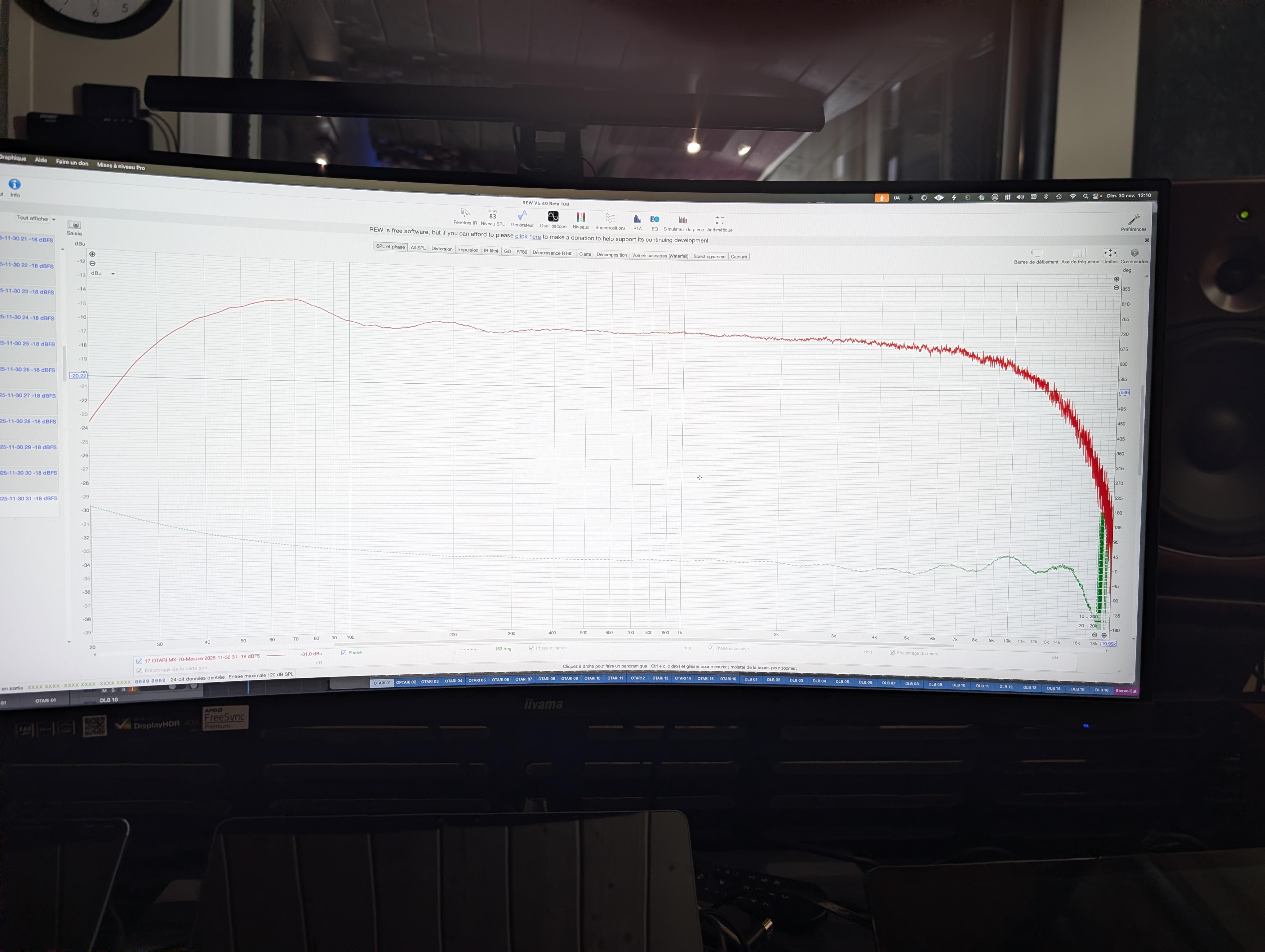Select measurement 25-11-30 26 -18 dBFS

28,370
